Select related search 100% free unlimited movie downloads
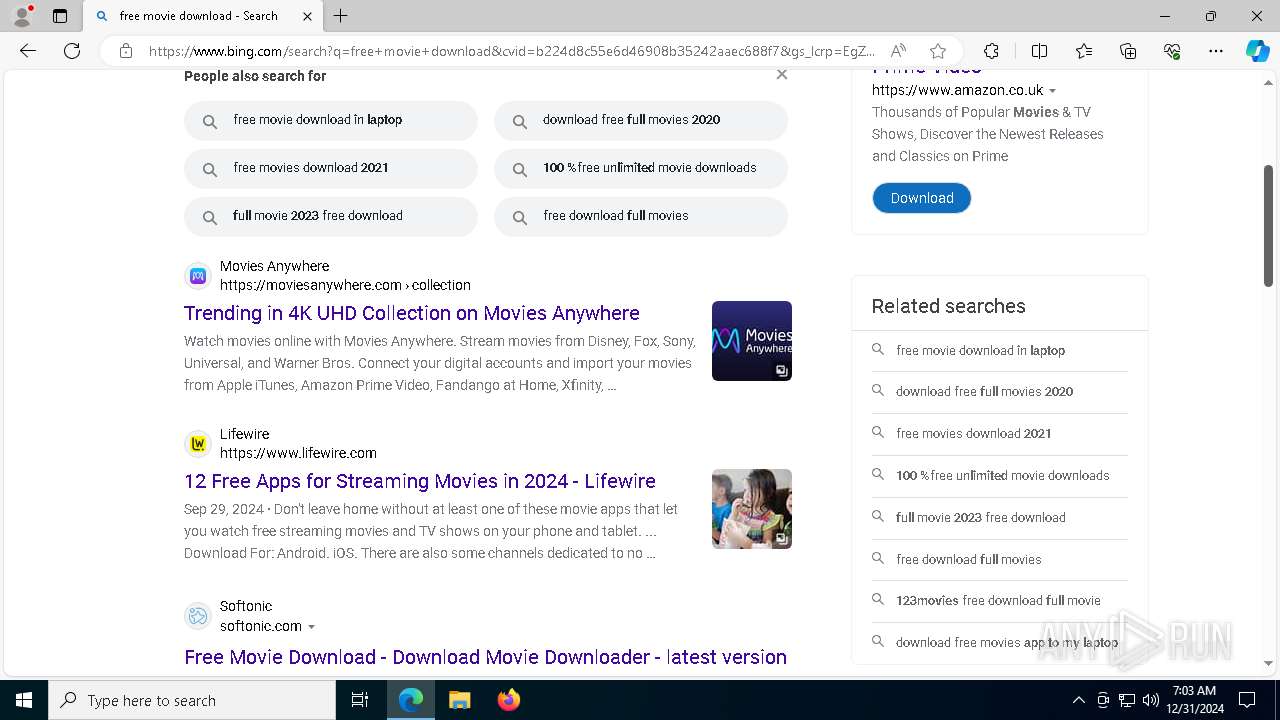The width and height of the screenshot is (1280, 720). click(1000, 476)
